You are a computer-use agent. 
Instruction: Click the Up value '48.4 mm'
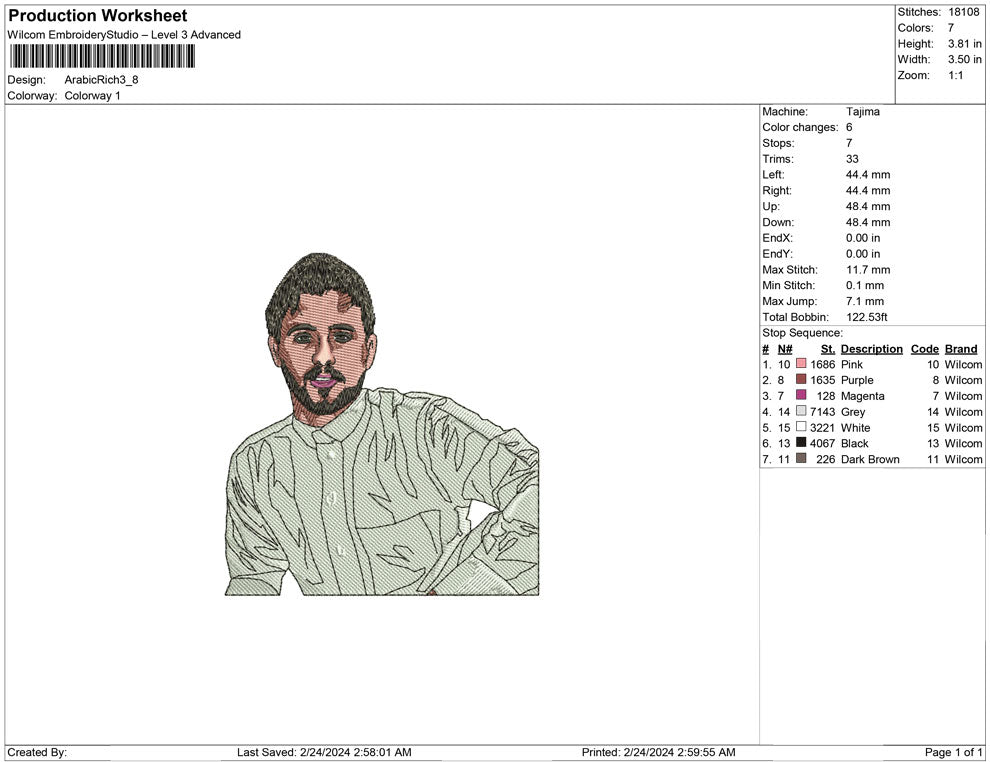868,206
